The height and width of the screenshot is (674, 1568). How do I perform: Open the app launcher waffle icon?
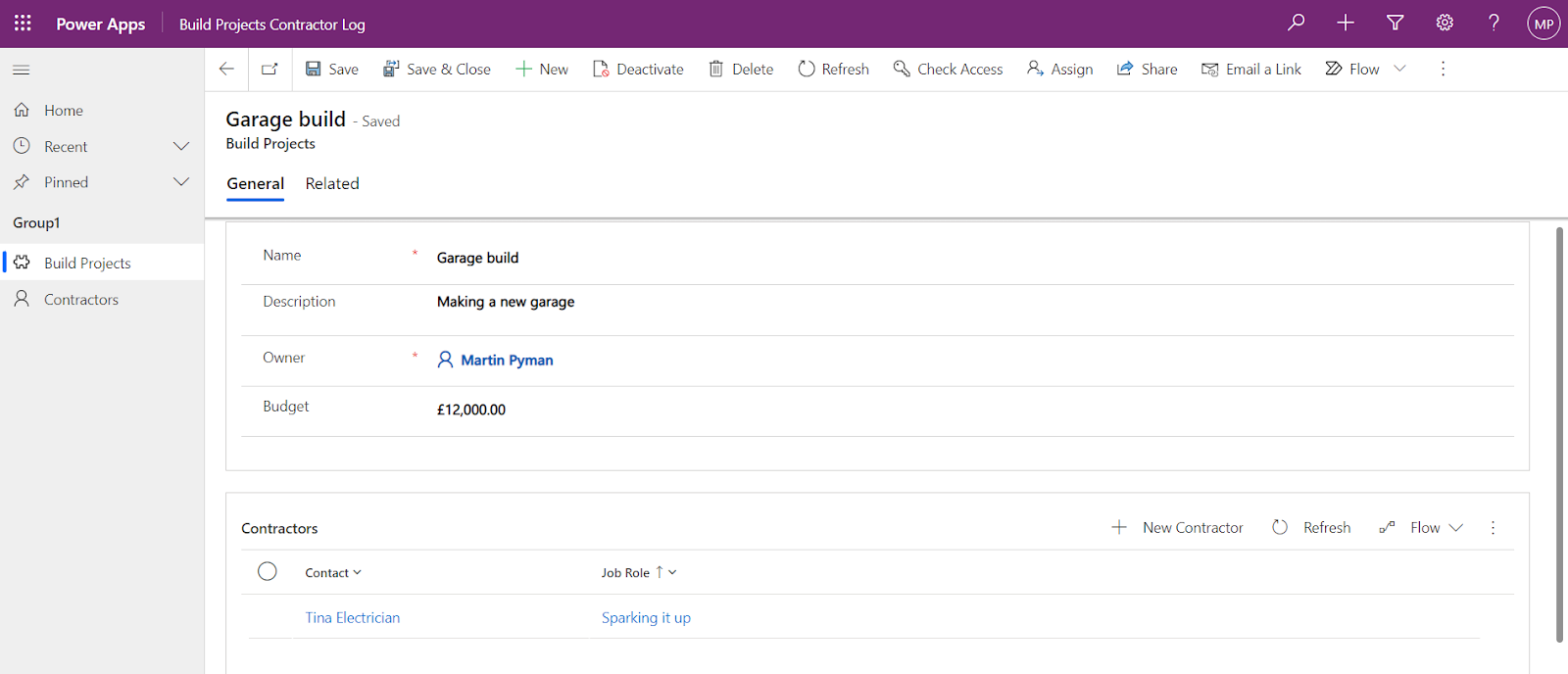[x=23, y=23]
